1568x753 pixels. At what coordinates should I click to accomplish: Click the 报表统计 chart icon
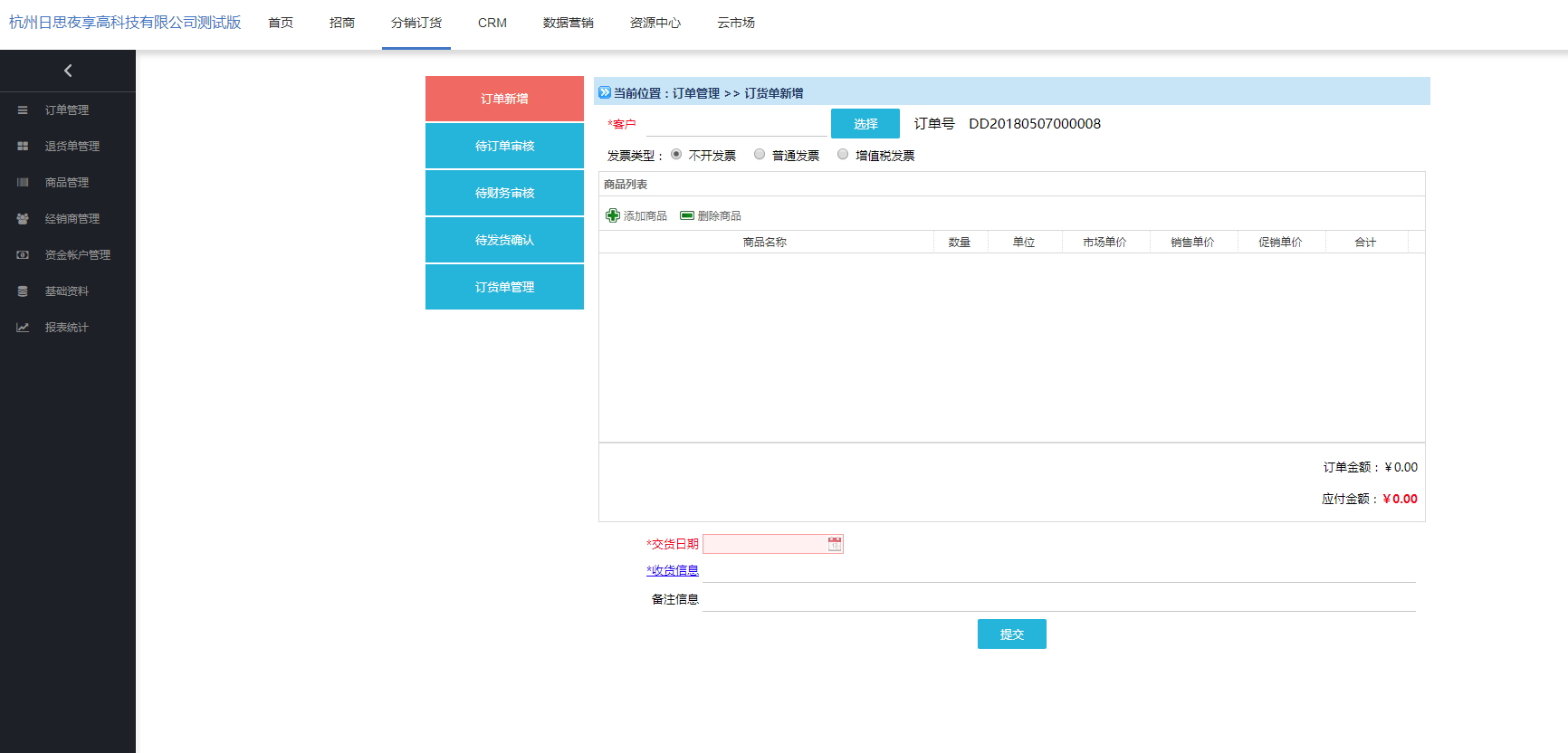pos(23,328)
